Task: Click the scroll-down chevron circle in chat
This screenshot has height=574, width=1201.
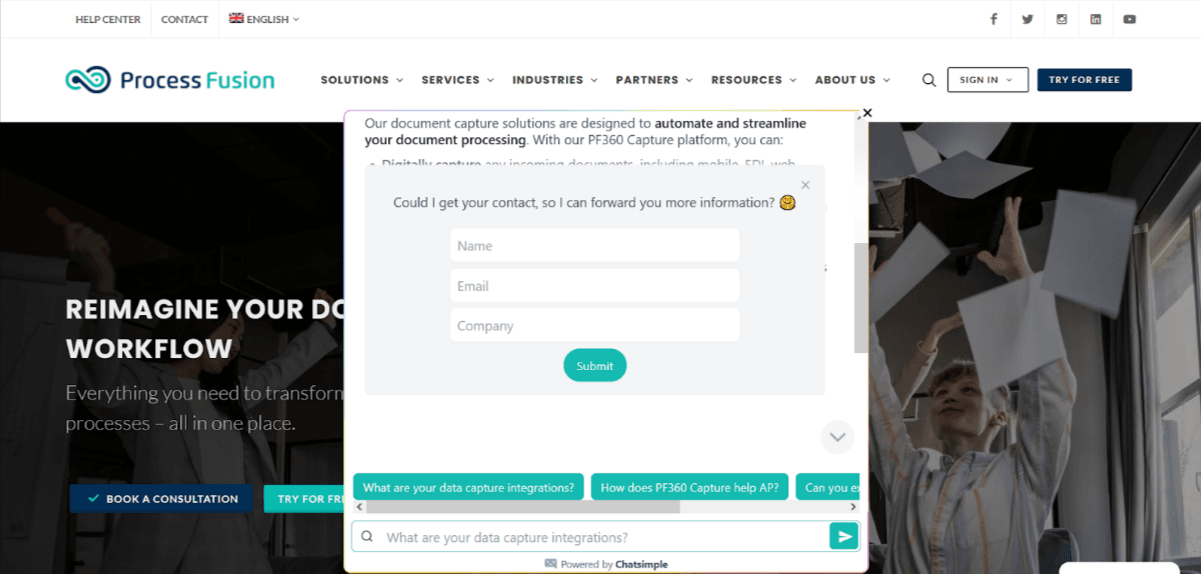Action: pyautogui.click(x=837, y=437)
